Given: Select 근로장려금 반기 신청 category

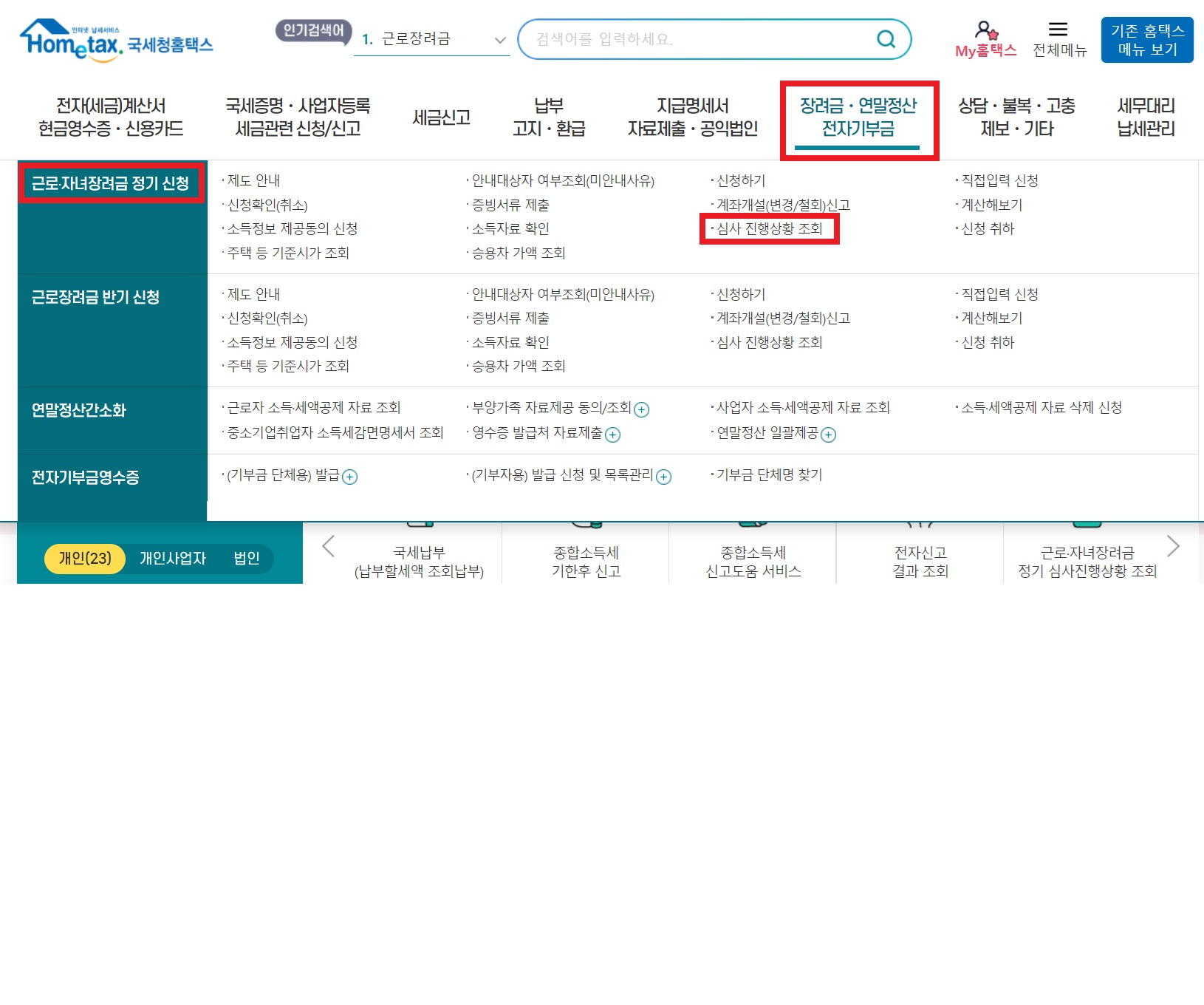Looking at the screenshot, I should (95, 297).
